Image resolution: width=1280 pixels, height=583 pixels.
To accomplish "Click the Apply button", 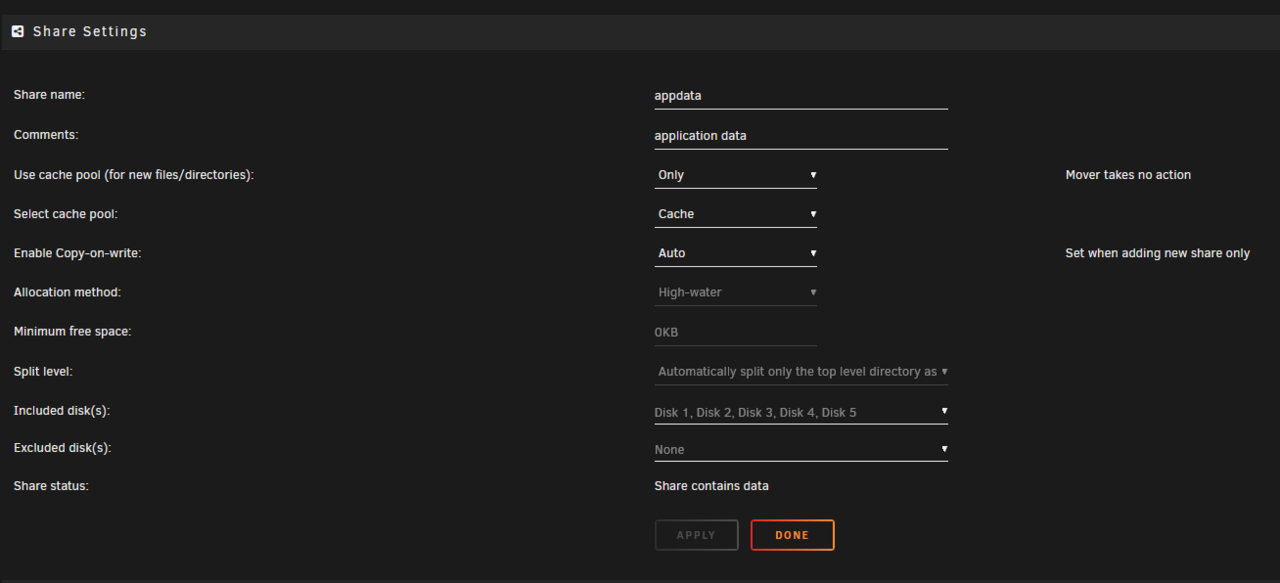I will [x=696, y=534].
